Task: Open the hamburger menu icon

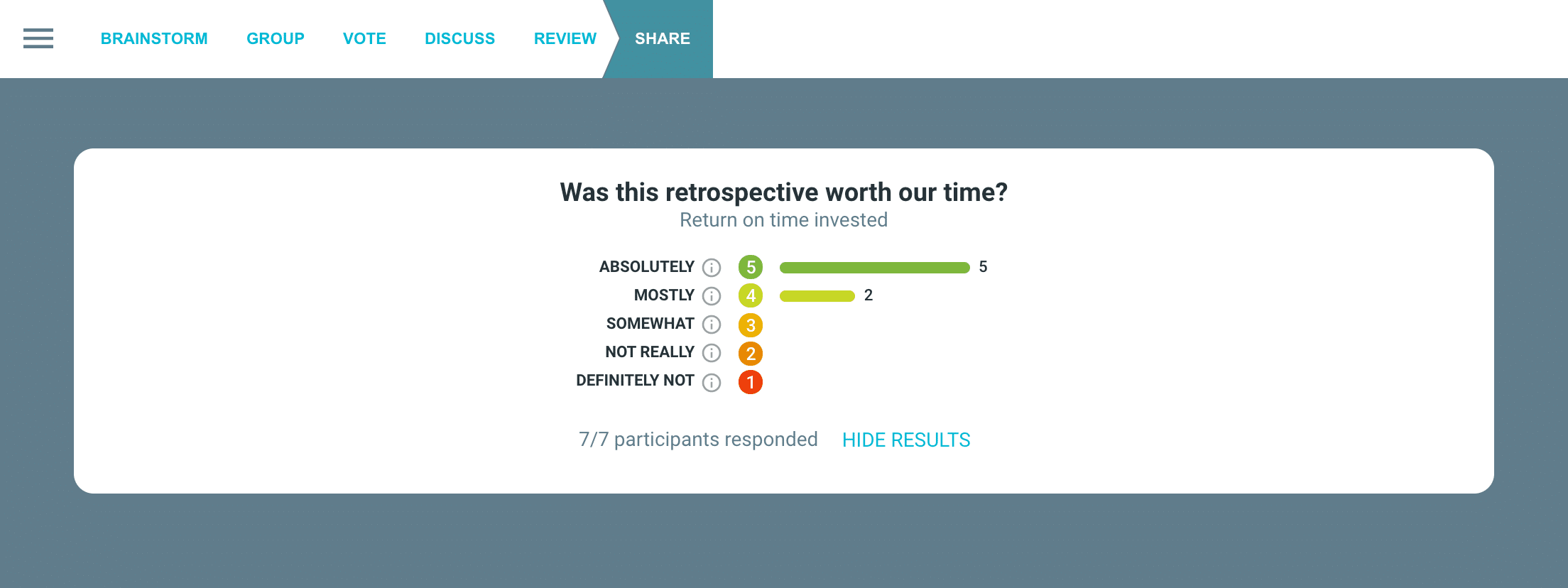Action: [x=38, y=38]
